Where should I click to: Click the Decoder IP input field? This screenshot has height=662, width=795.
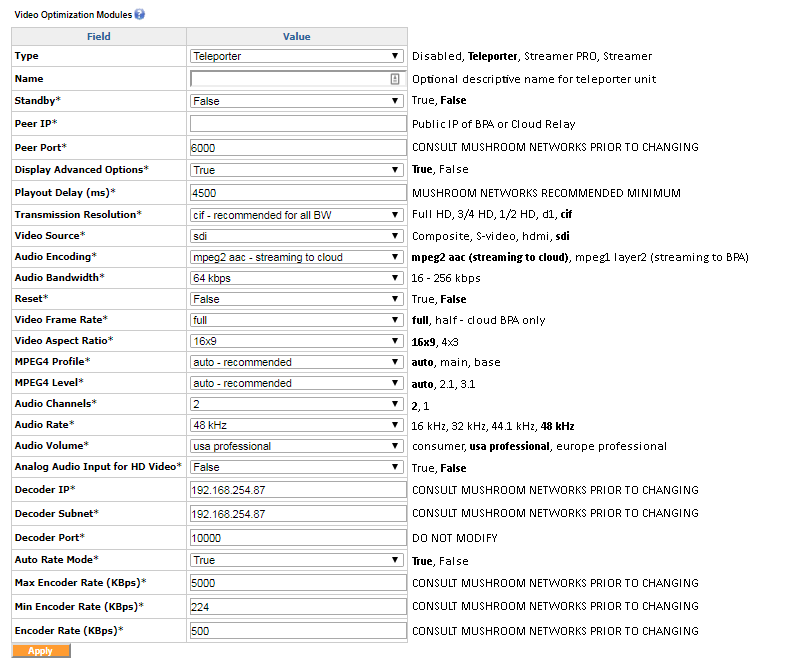298,490
